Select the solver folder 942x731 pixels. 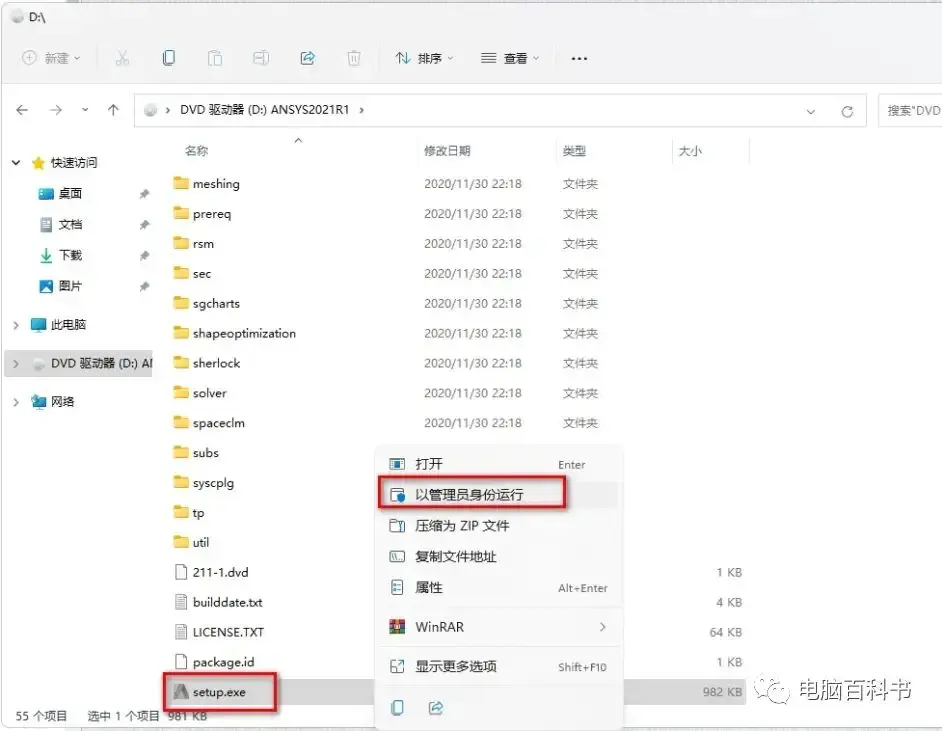pyautogui.click(x=209, y=393)
